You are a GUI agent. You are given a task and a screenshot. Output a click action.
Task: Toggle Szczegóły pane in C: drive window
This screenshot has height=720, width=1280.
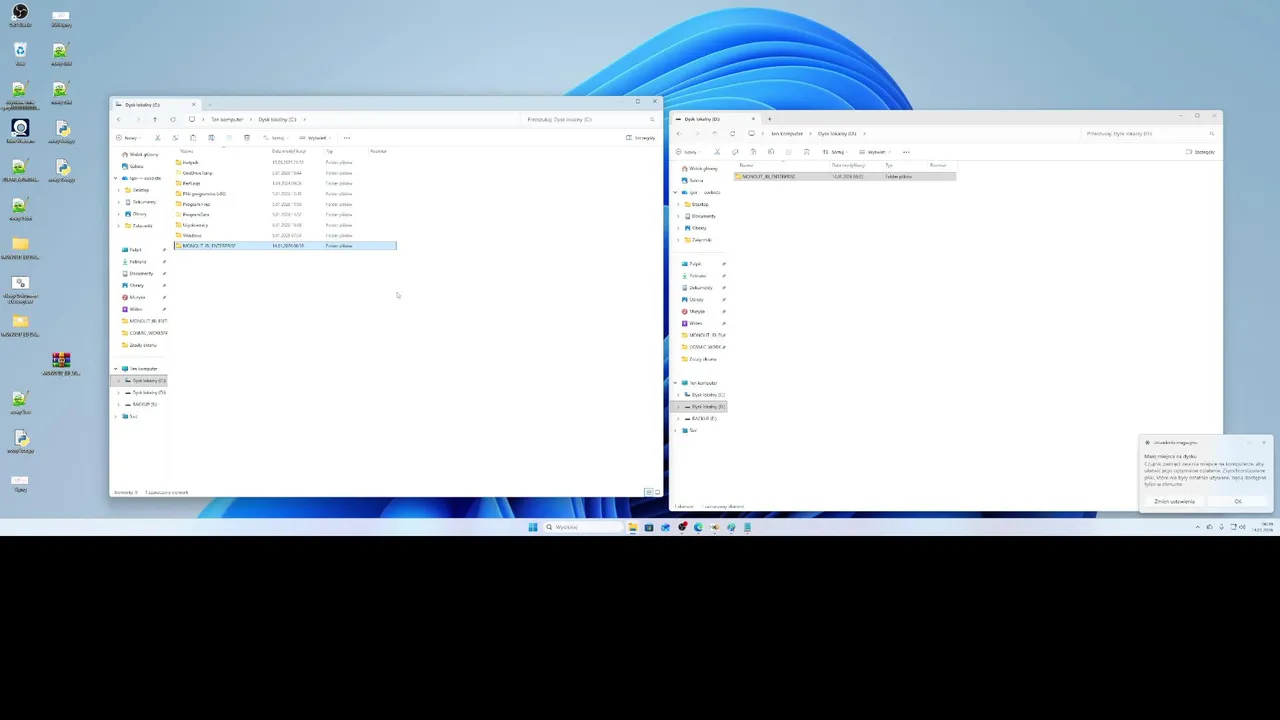pyautogui.click(x=641, y=138)
